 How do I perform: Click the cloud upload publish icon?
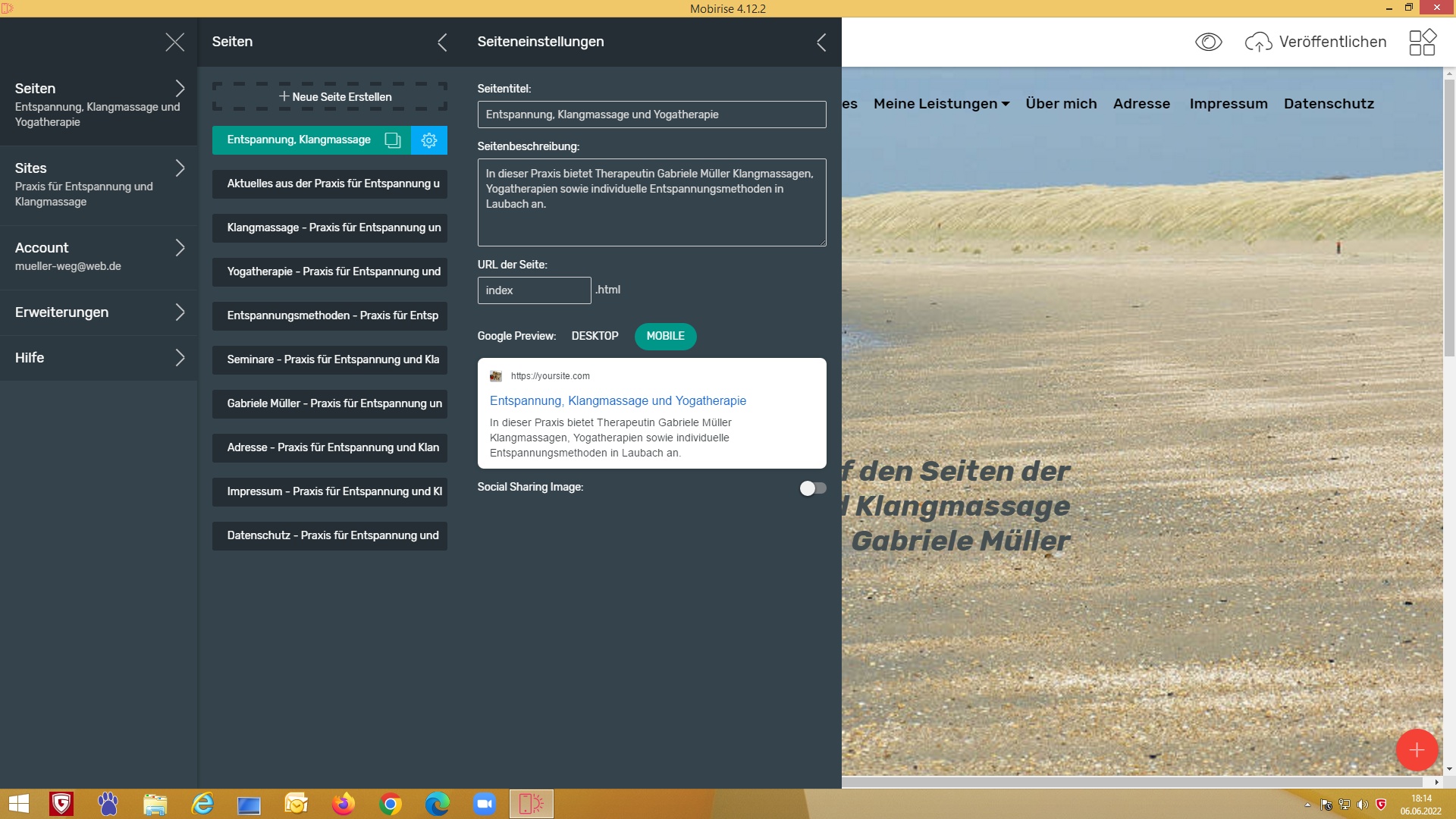point(1258,42)
